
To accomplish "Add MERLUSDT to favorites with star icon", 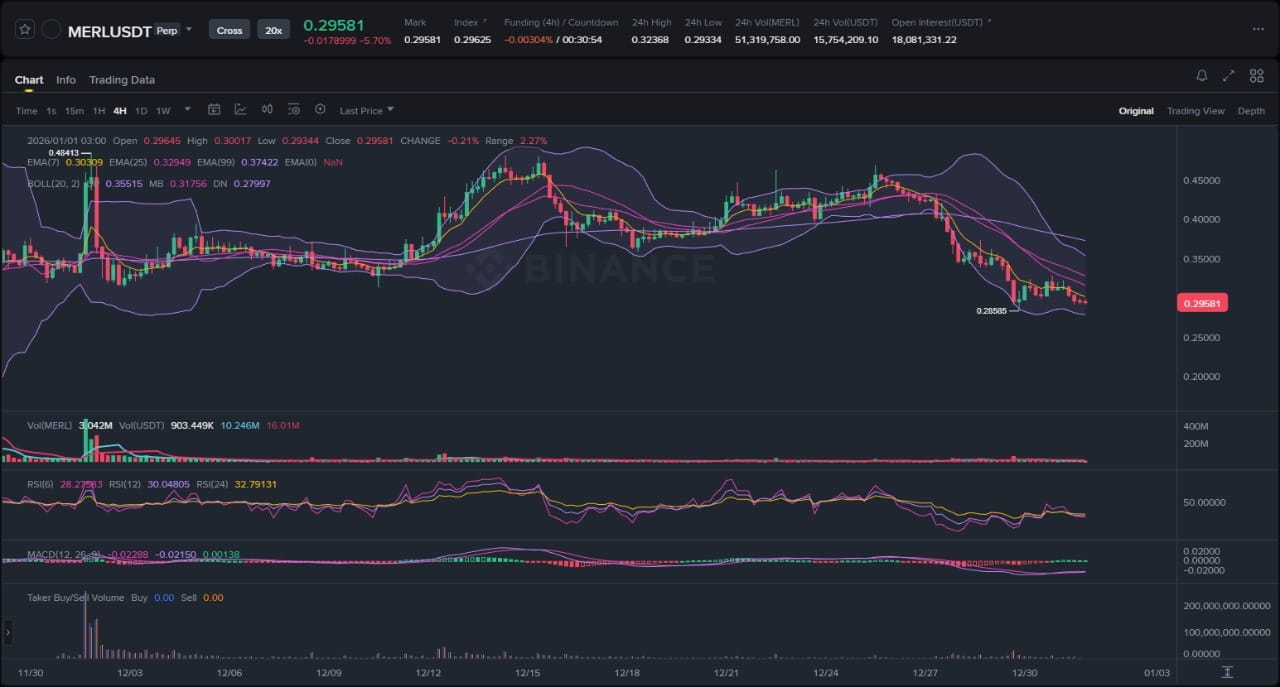I will point(25,30).
